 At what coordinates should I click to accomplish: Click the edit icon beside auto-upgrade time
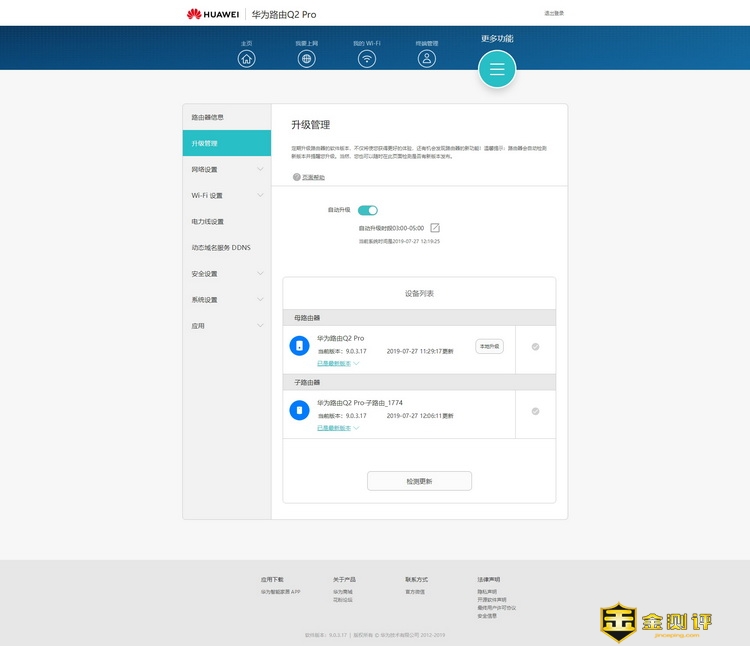435,228
